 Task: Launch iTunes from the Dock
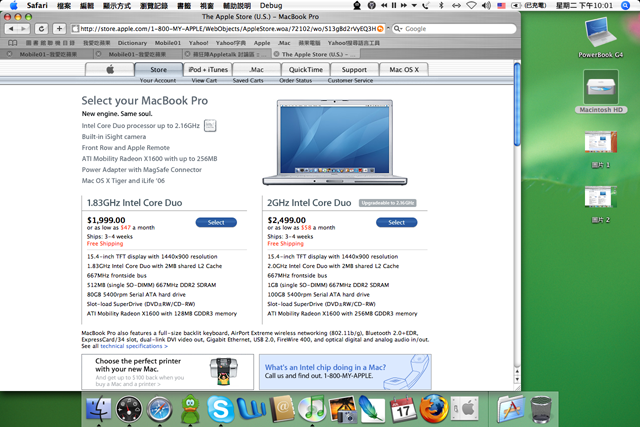312,409
